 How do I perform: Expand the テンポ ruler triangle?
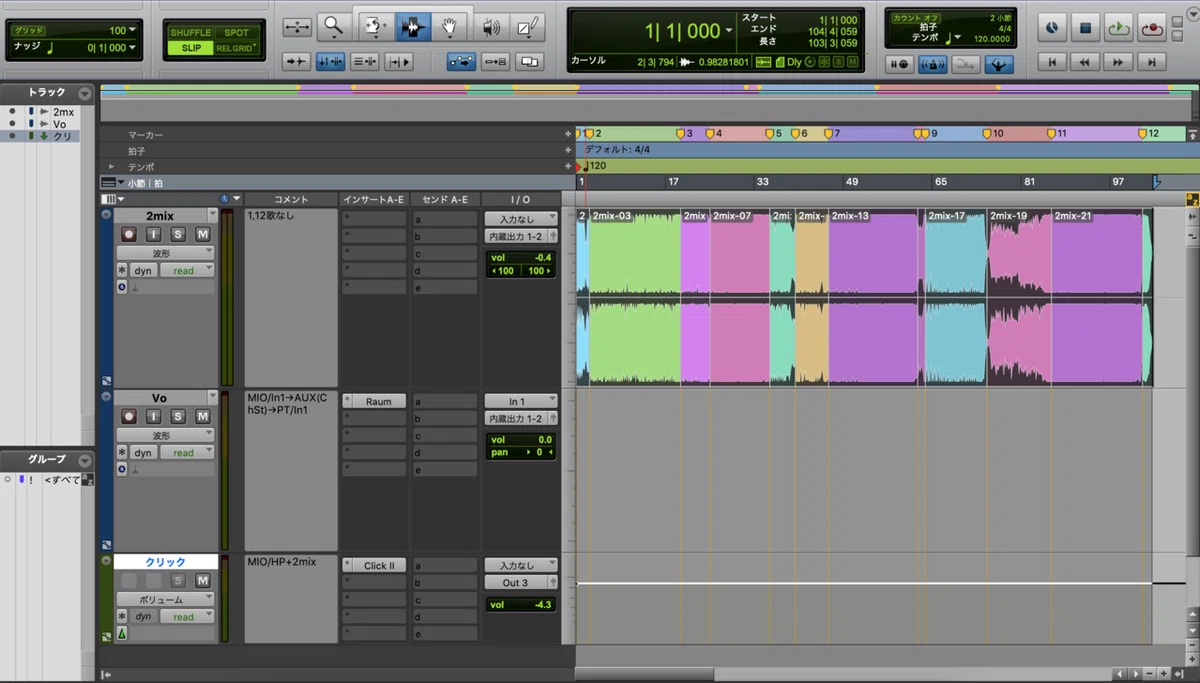pyautogui.click(x=112, y=166)
